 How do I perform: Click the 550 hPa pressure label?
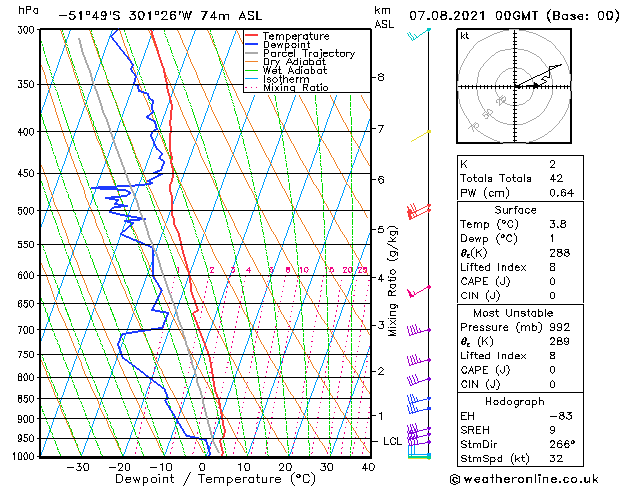pos(28,244)
